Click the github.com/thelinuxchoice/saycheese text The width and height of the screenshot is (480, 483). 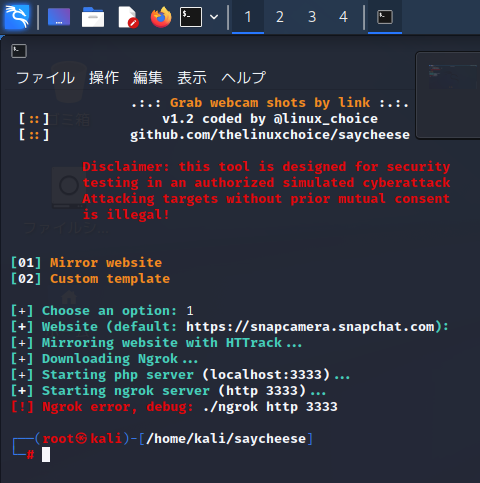(x=270, y=135)
